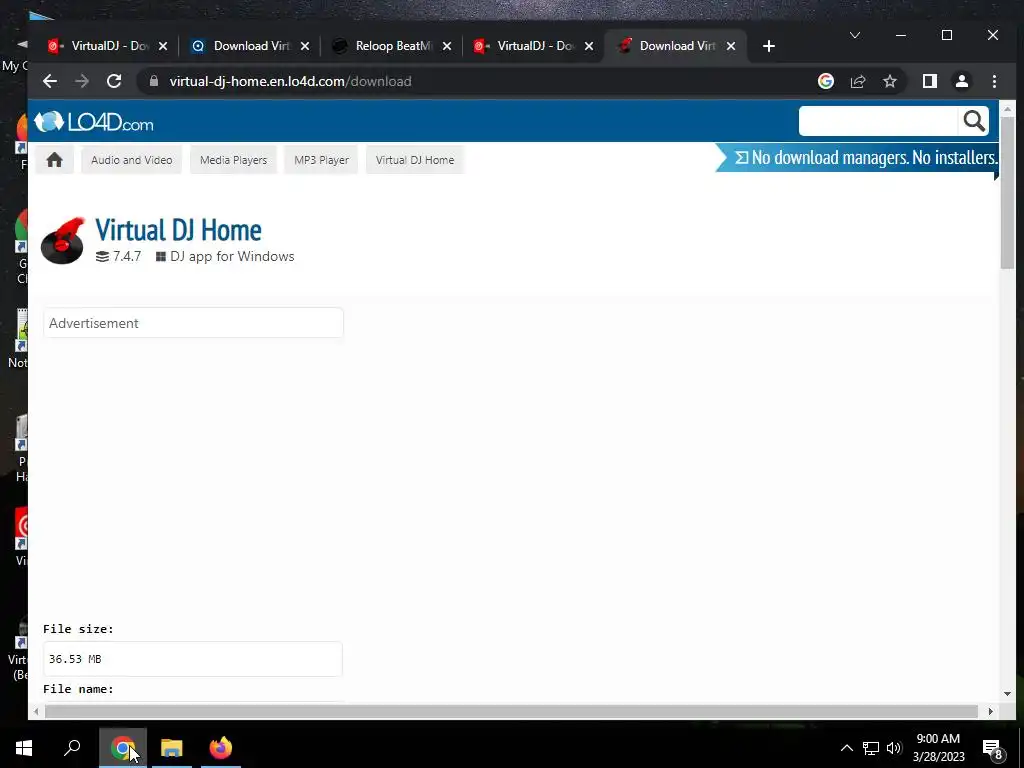The height and width of the screenshot is (768, 1024).
Task: Go to LO4D home via house icon
Action: (x=54, y=160)
